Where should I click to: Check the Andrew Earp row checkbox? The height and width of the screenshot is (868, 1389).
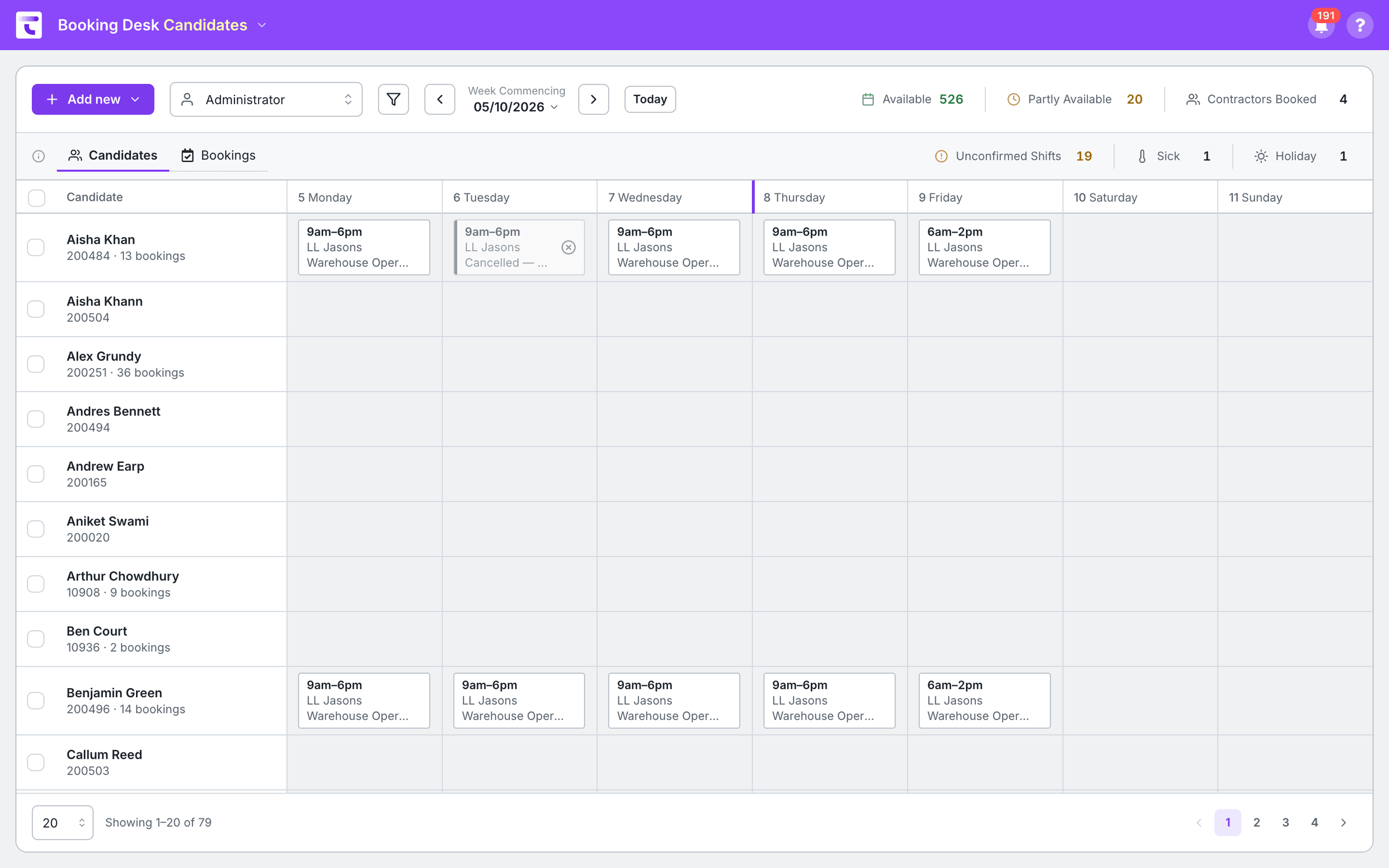[36, 474]
